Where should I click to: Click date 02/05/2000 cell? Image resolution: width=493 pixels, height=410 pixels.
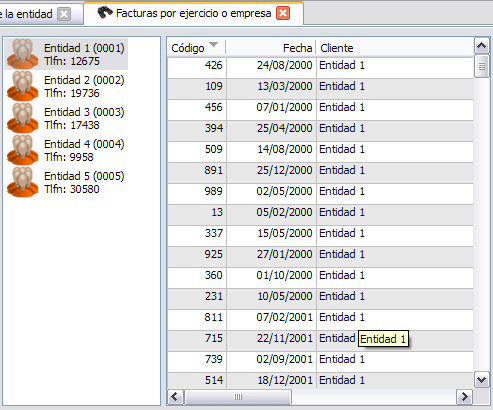(x=271, y=194)
